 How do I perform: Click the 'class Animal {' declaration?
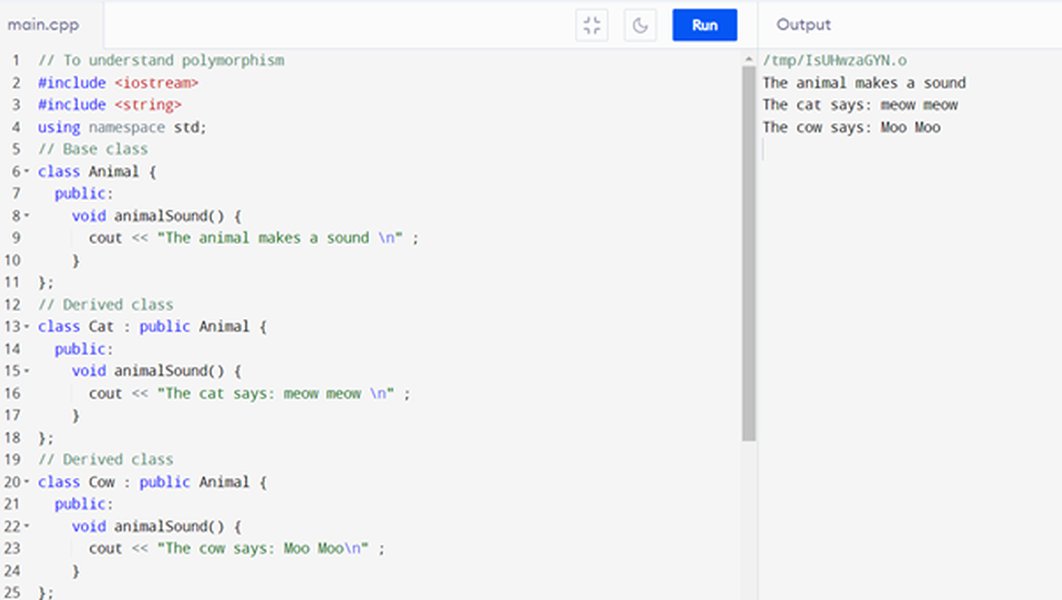point(97,171)
